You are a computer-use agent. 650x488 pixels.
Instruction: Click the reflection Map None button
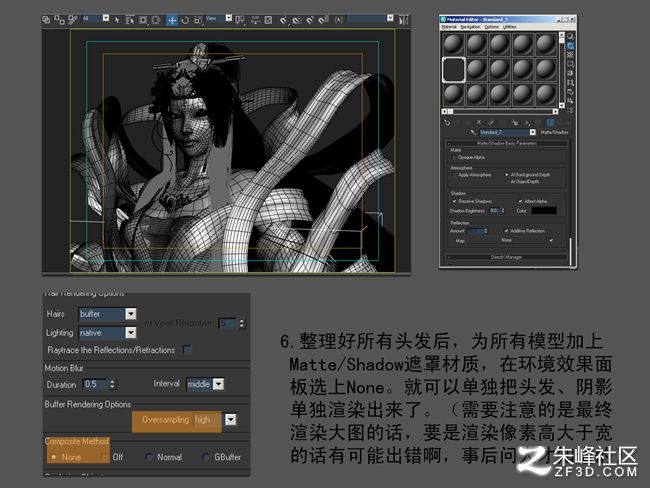(507, 240)
